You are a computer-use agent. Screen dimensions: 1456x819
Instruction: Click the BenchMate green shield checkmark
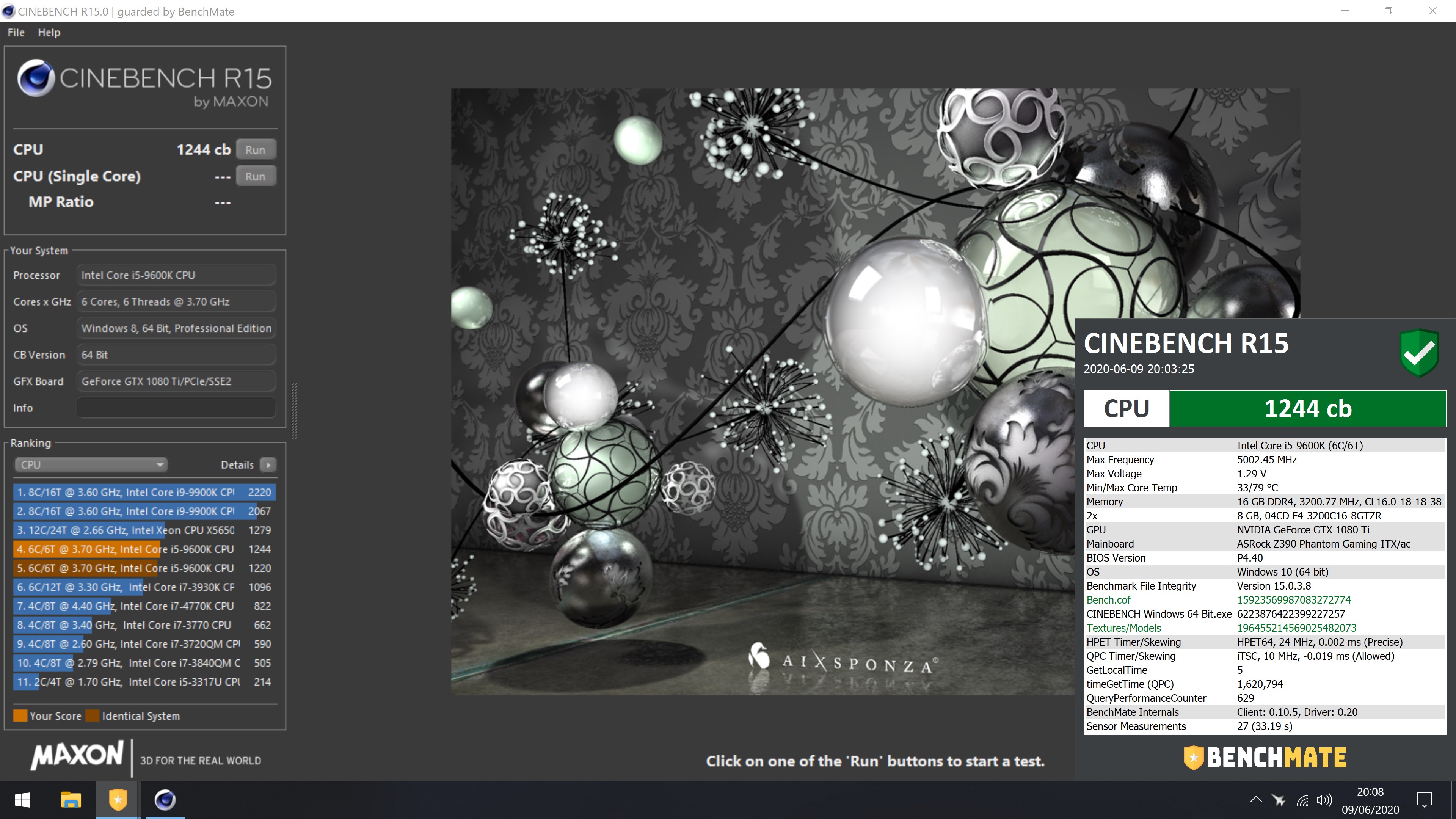coord(1419,352)
